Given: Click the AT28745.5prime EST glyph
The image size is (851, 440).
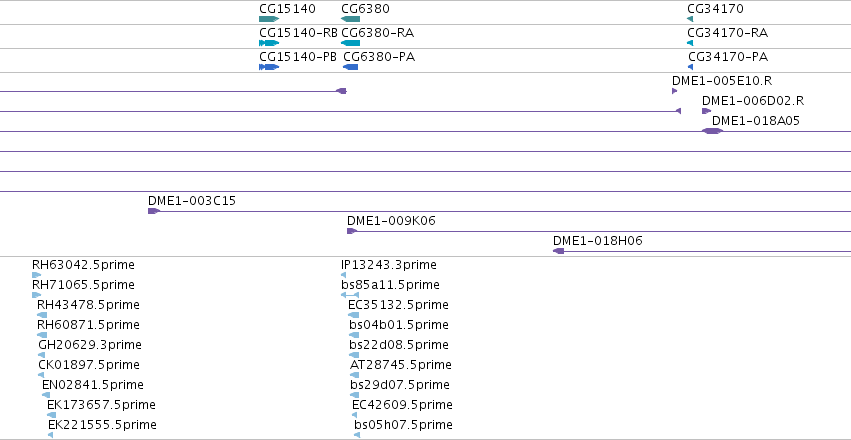Looking at the screenshot, I should [x=354, y=375].
